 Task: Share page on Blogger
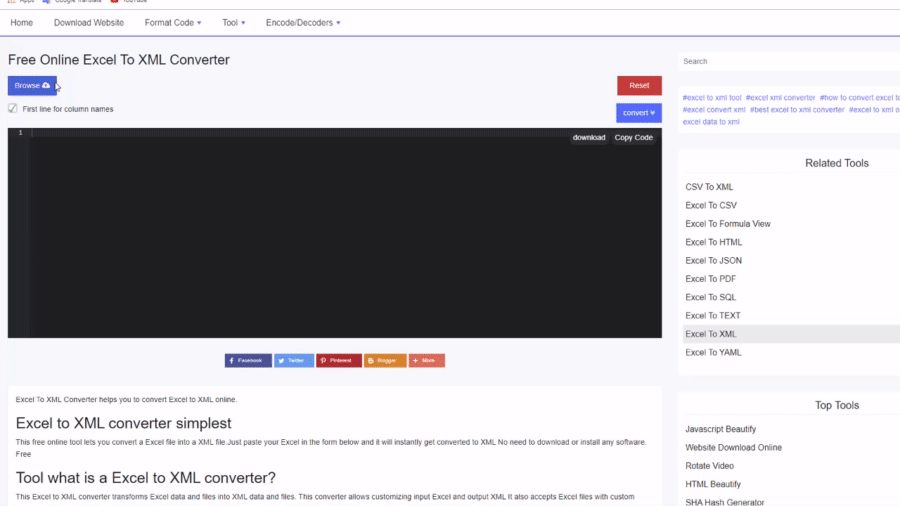tap(385, 360)
